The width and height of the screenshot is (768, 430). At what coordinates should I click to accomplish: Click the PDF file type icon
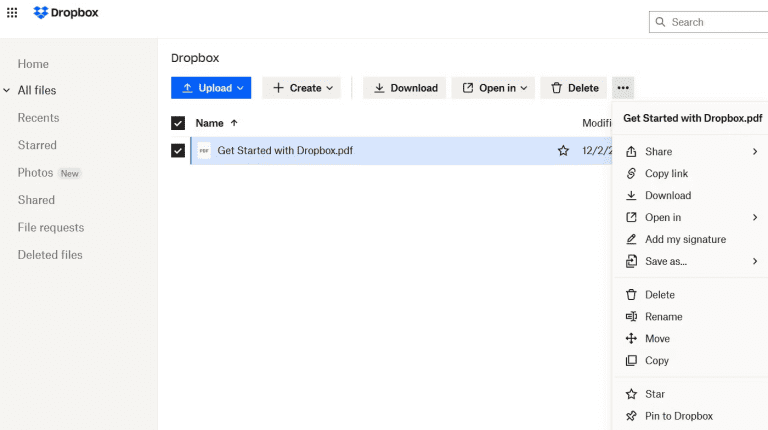click(204, 150)
